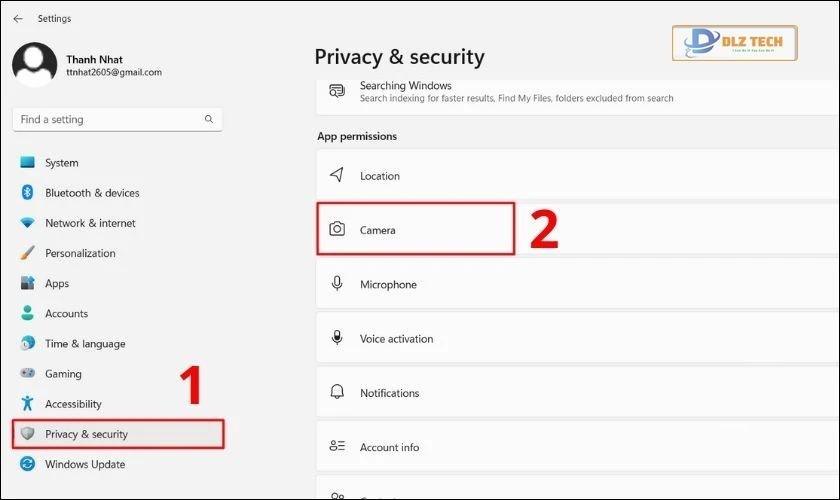Open Account info permission settings

coord(389,447)
